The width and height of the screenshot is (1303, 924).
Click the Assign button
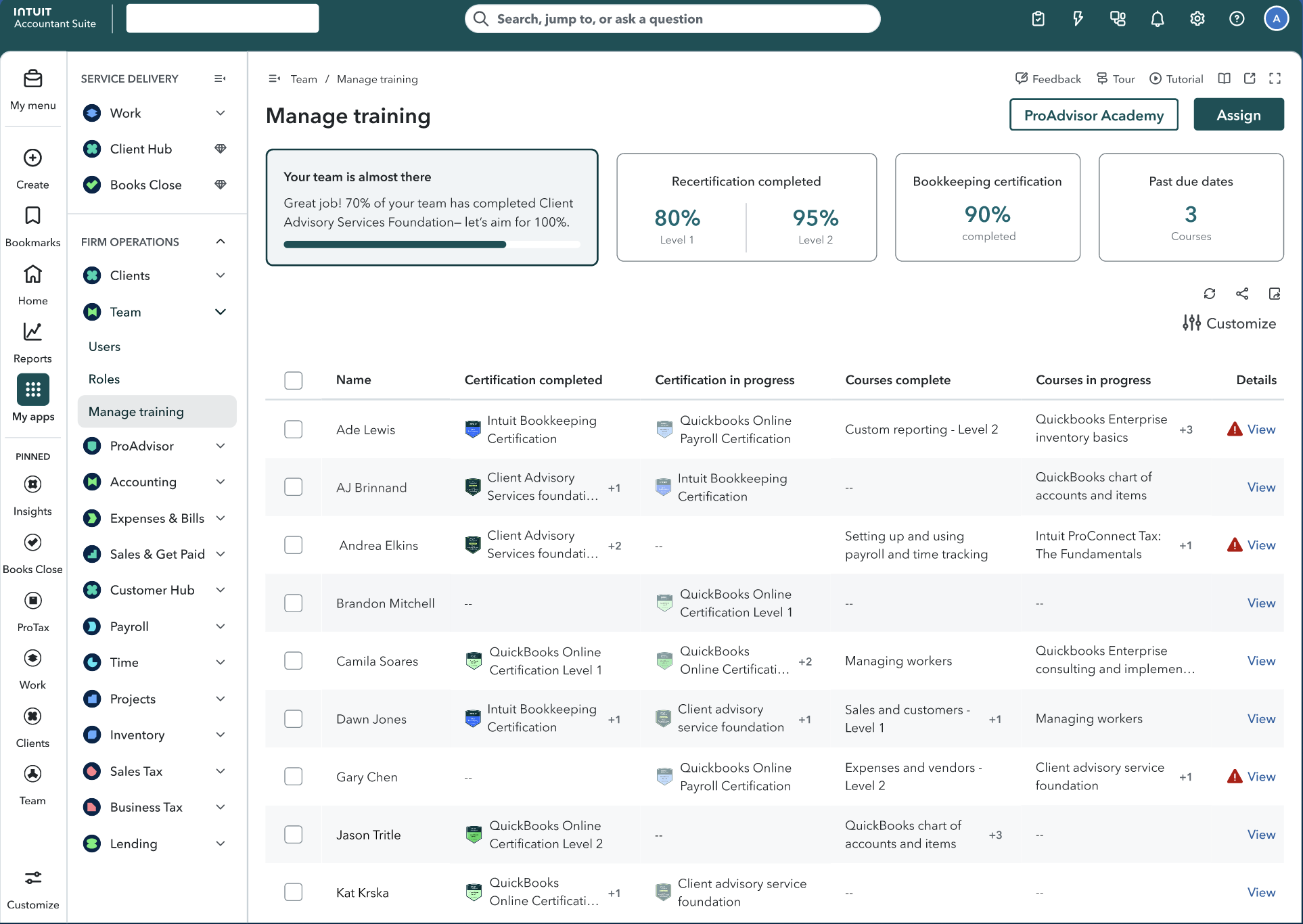(1239, 114)
